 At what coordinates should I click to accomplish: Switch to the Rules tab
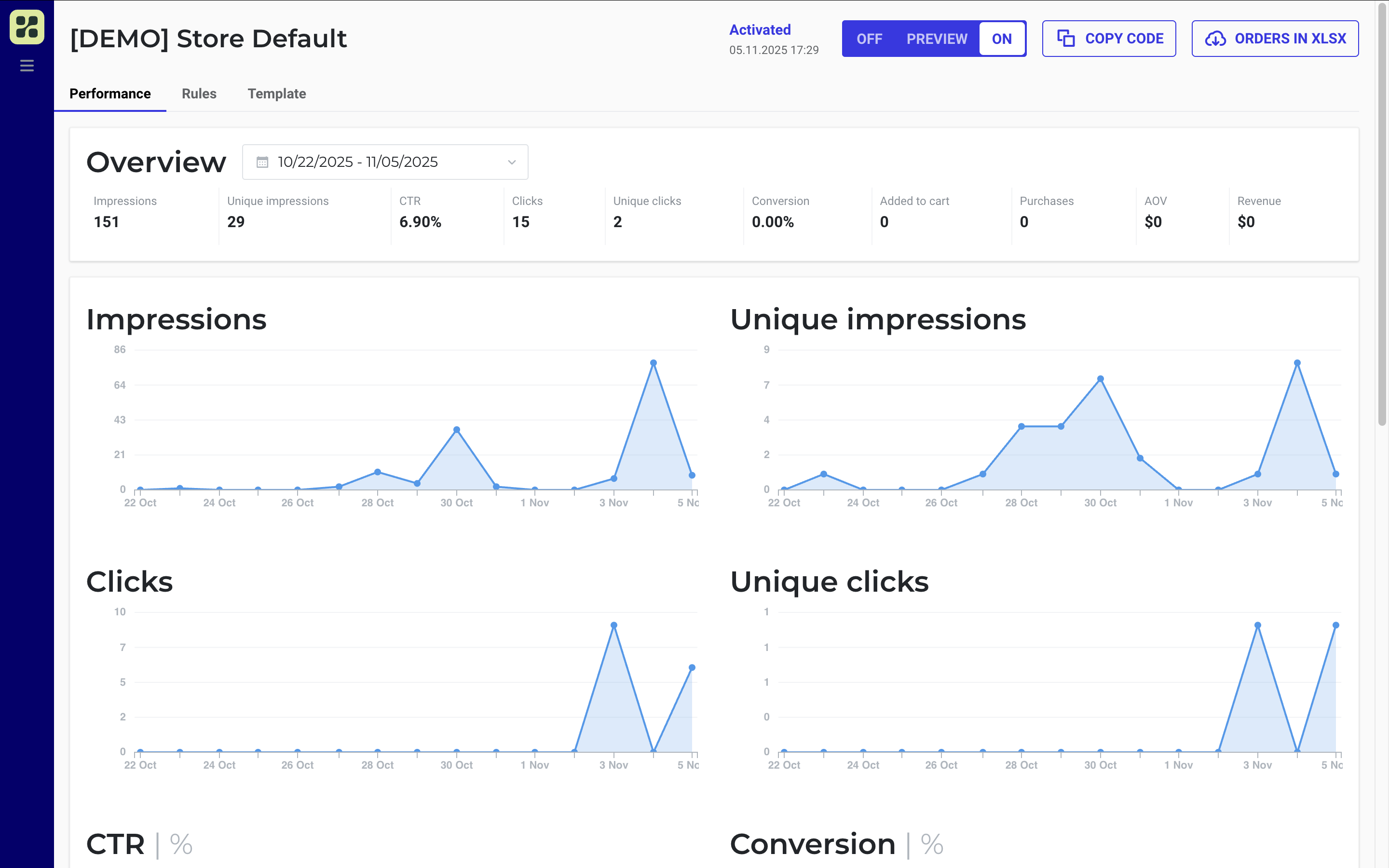click(x=199, y=94)
